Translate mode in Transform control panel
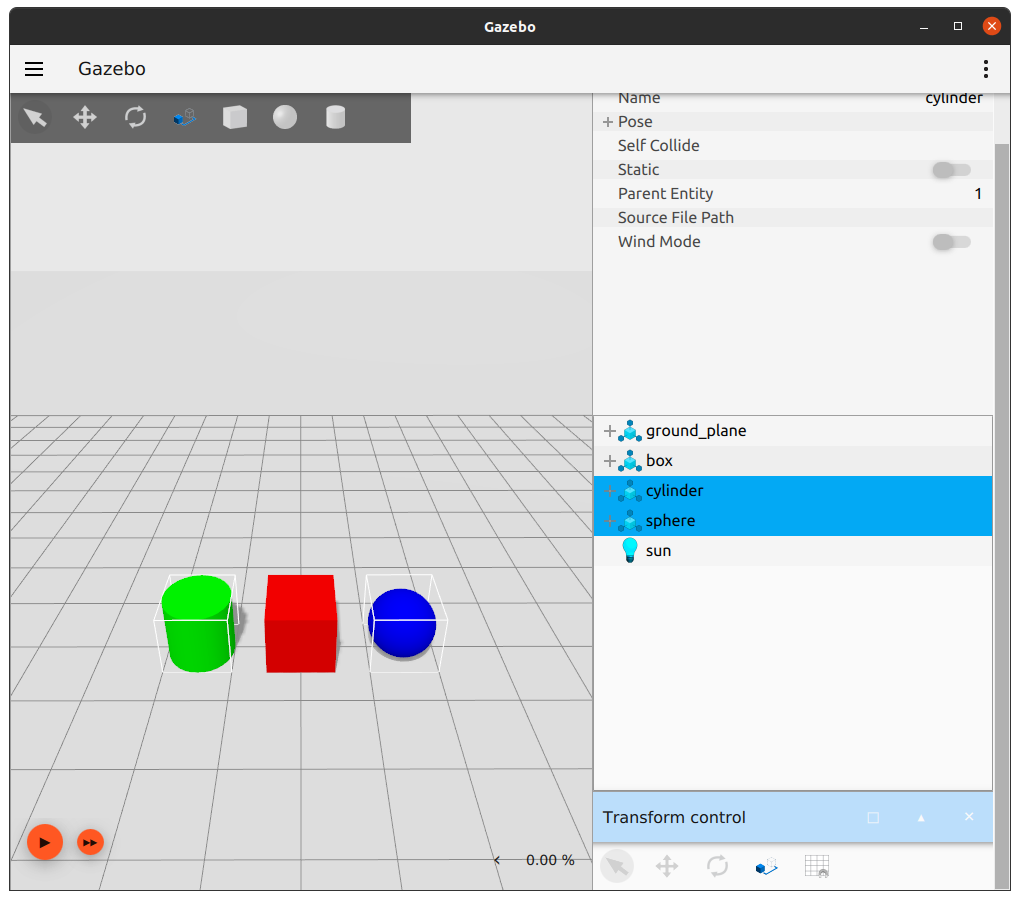 667,866
